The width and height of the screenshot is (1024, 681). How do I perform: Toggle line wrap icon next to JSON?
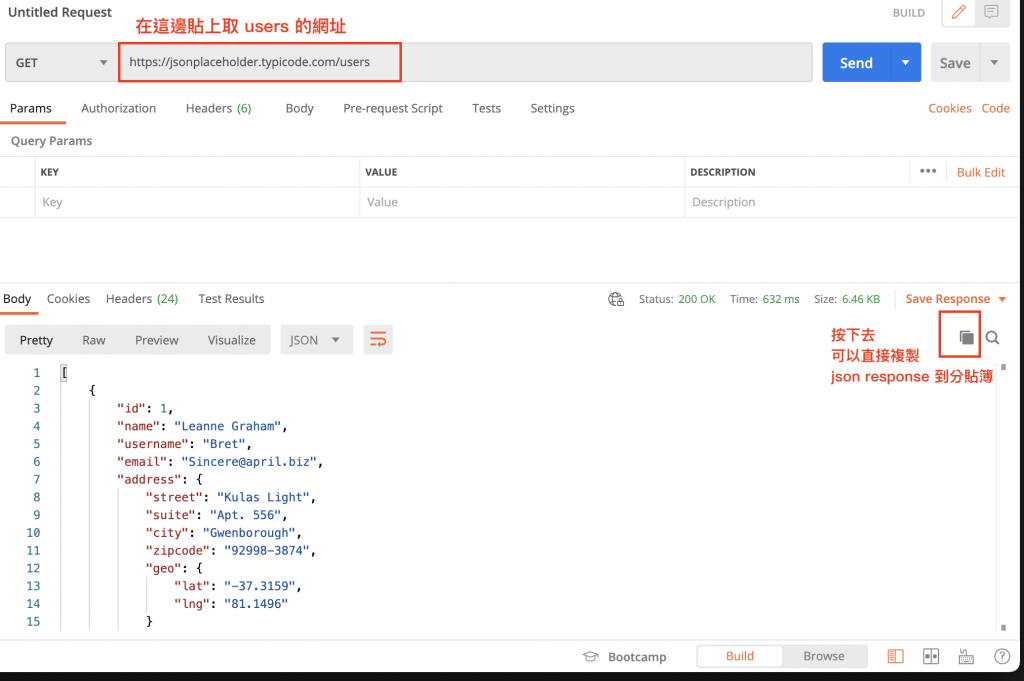tap(378, 340)
